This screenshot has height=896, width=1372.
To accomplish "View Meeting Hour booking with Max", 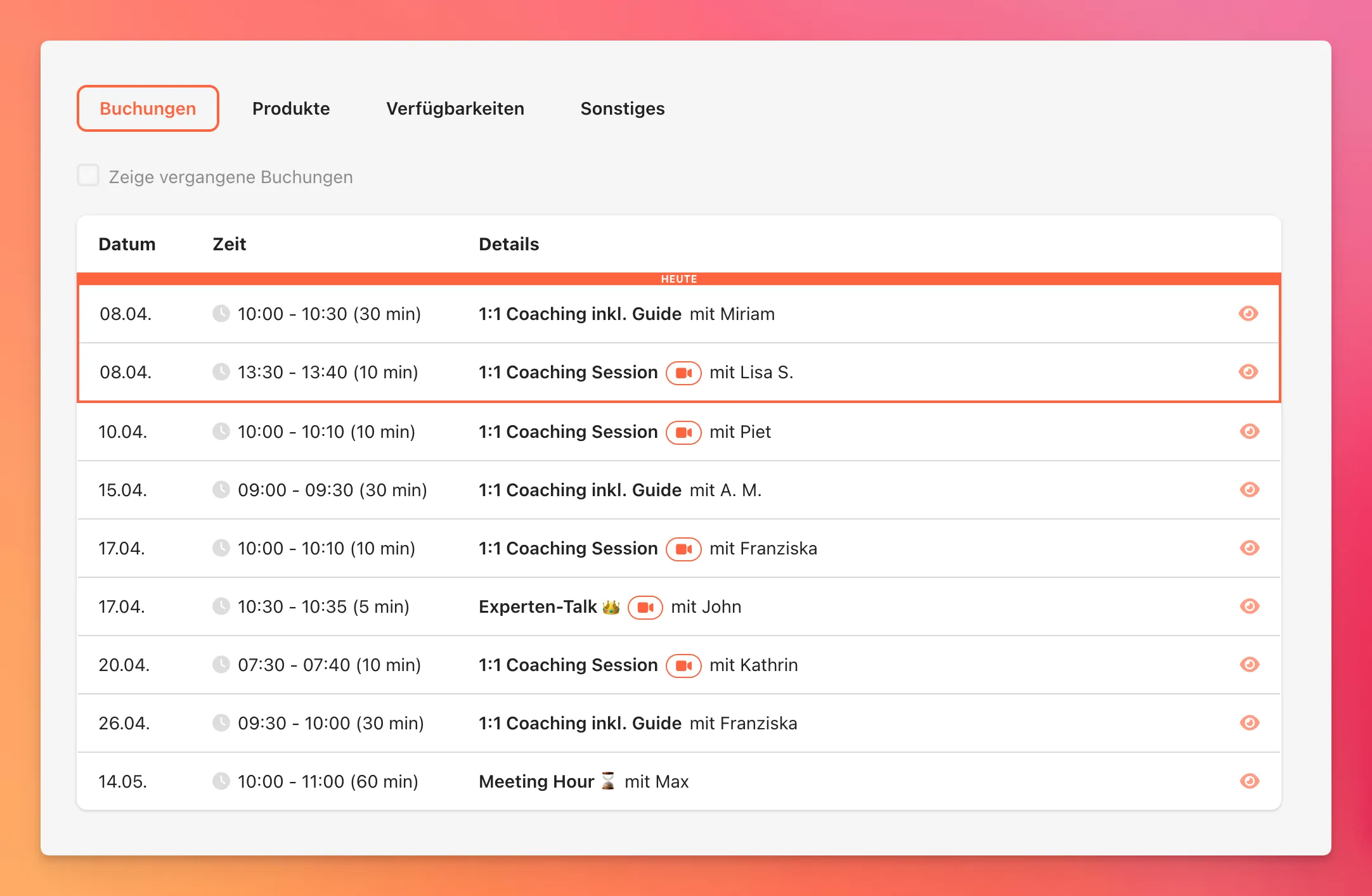I will point(1249,781).
